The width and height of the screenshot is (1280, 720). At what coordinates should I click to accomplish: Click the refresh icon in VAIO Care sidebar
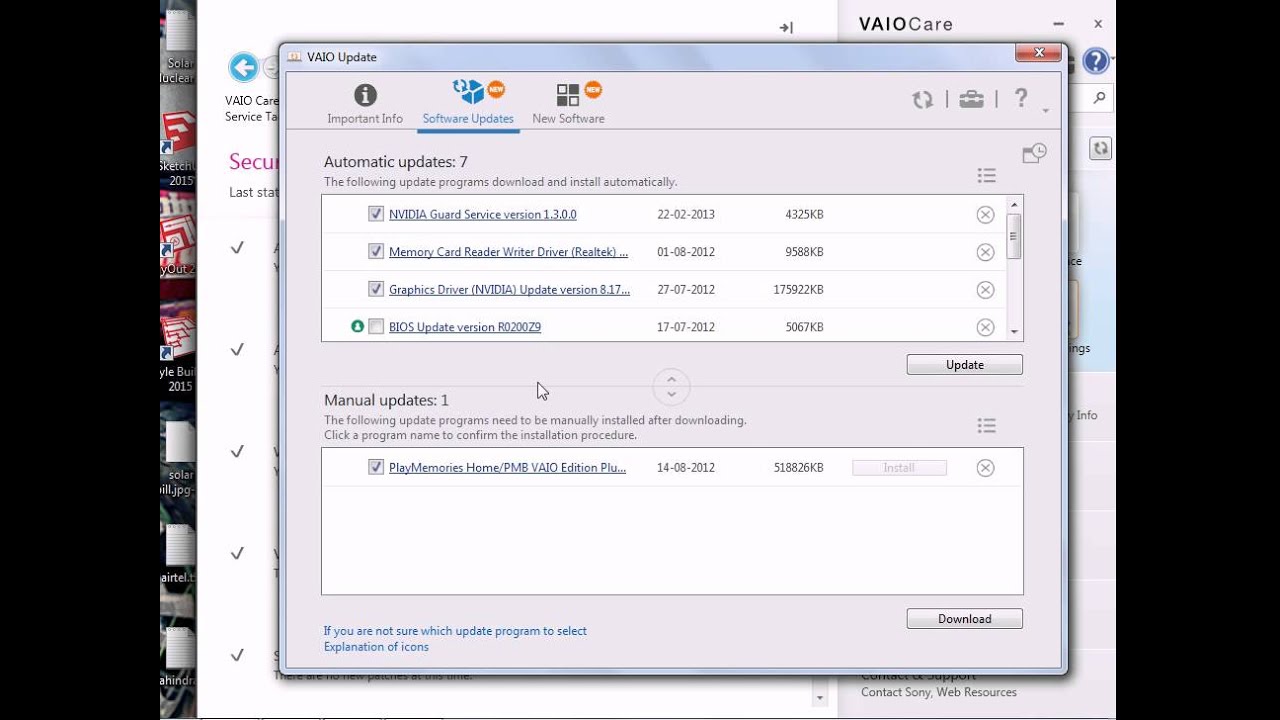click(x=1100, y=149)
